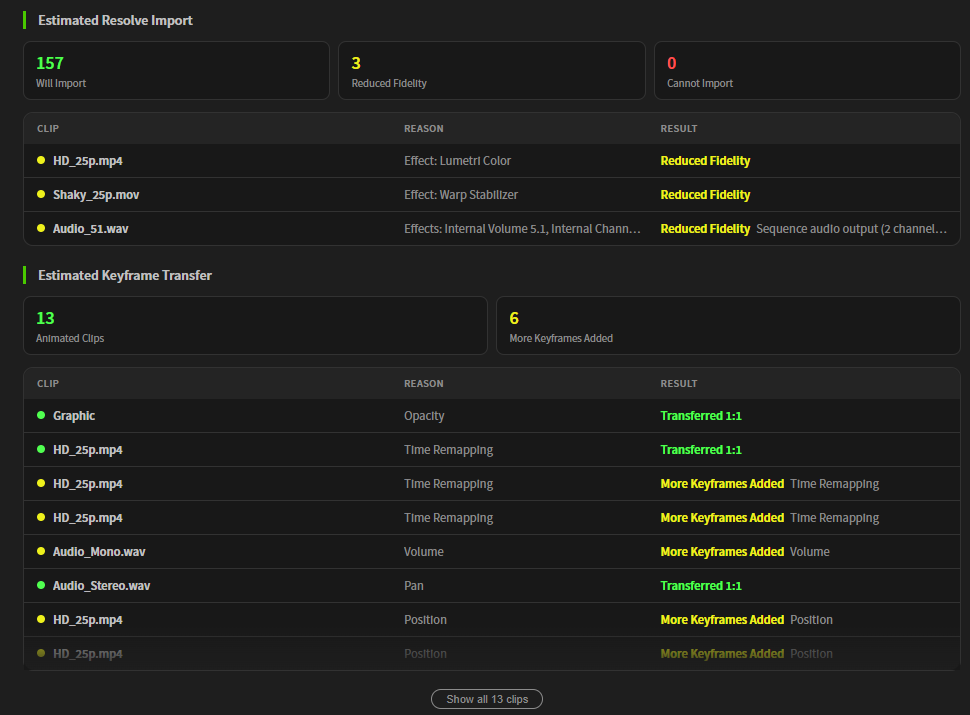Select Audio_51.wav clip name

click(90, 229)
